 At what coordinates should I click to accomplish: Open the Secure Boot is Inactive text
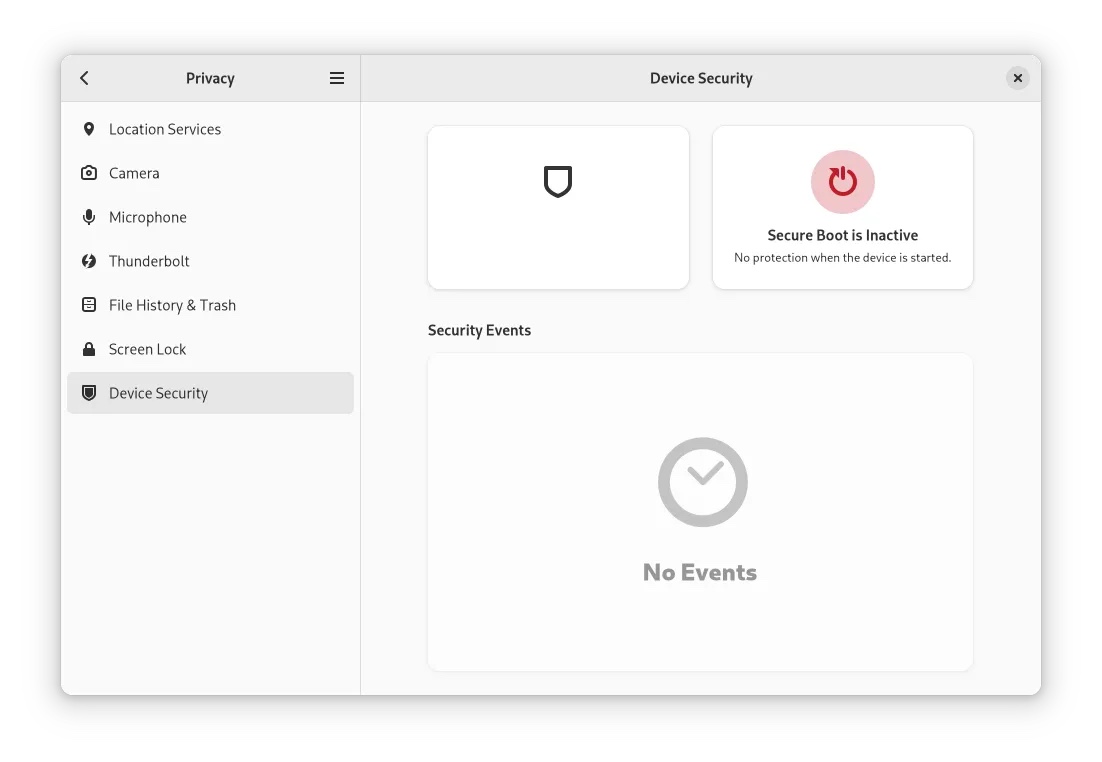[842, 236]
